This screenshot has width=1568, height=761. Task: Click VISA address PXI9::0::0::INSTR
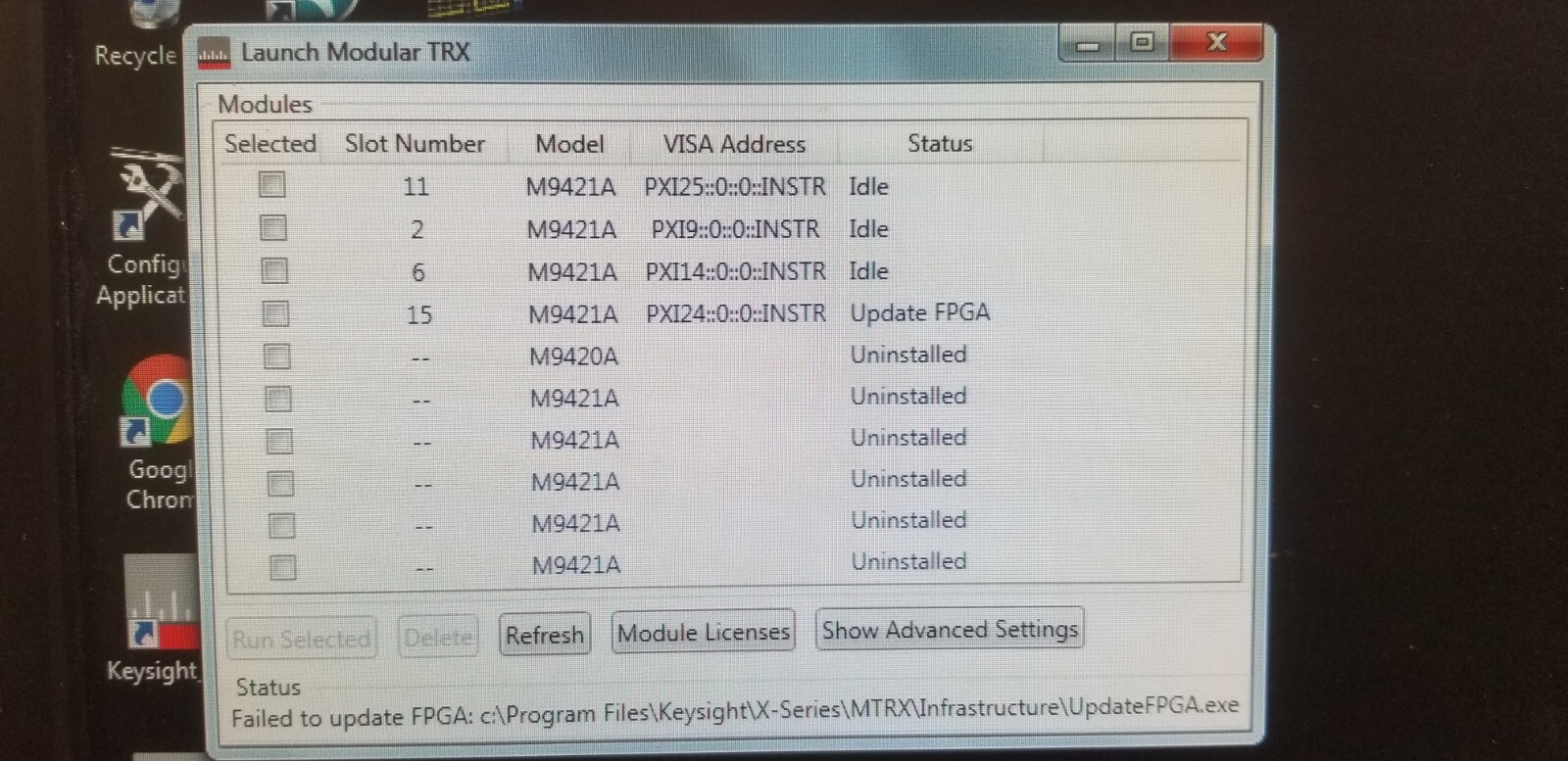pos(735,229)
